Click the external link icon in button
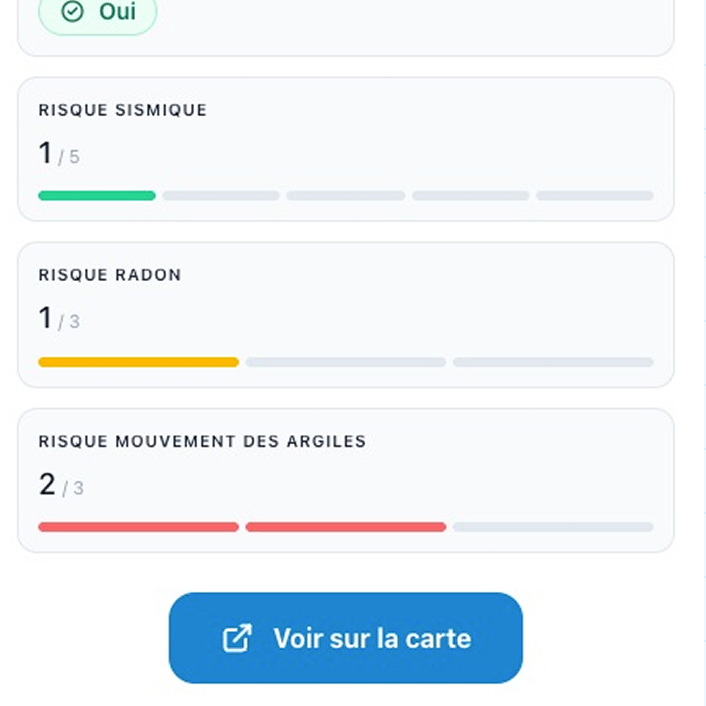706x706 pixels. click(x=237, y=638)
